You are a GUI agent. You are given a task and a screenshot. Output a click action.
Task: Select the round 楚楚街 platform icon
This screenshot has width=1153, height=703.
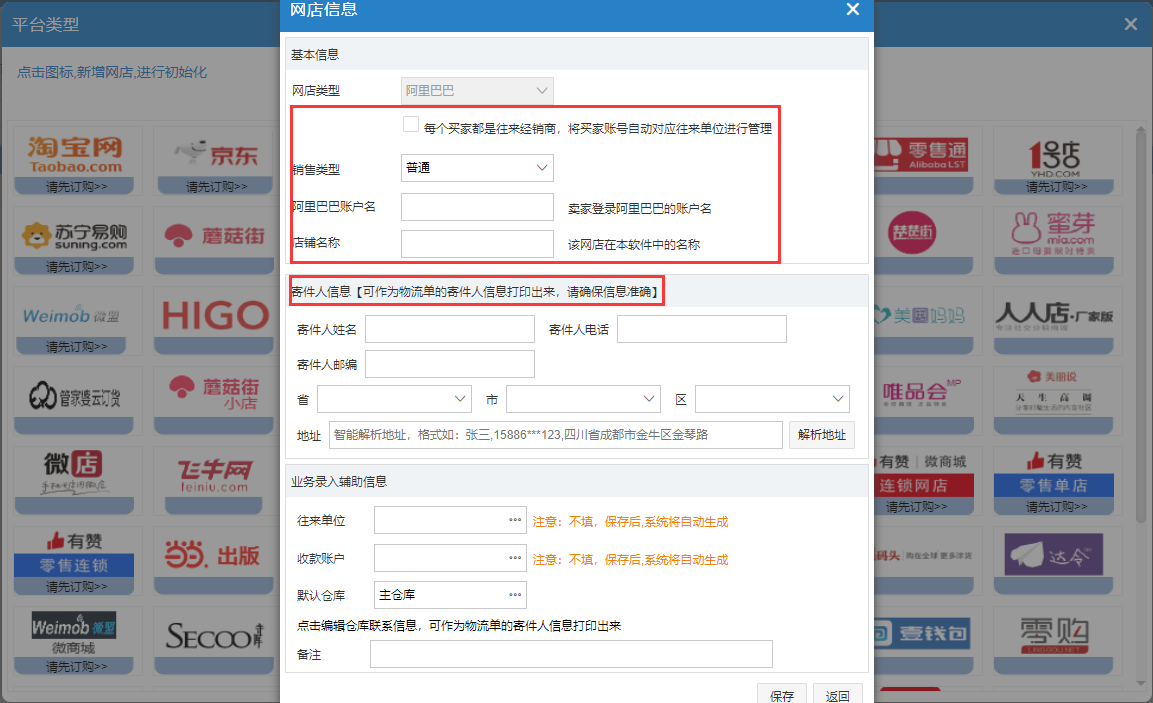tap(912, 232)
